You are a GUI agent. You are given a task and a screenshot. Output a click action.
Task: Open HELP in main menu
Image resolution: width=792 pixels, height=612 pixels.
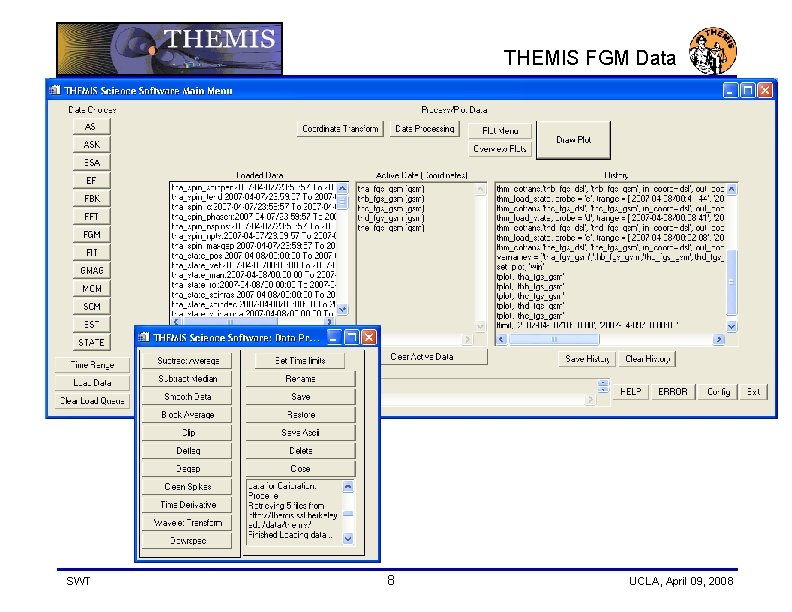(630, 392)
